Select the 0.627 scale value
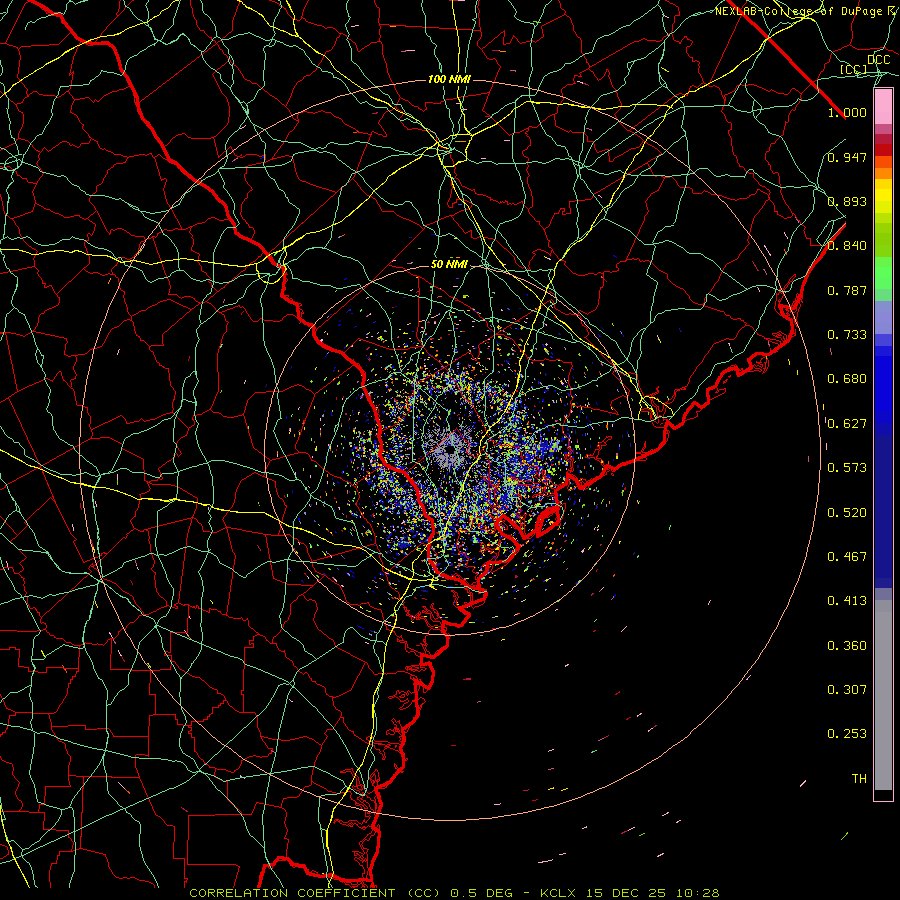This screenshot has width=900, height=900. [x=847, y=424]
